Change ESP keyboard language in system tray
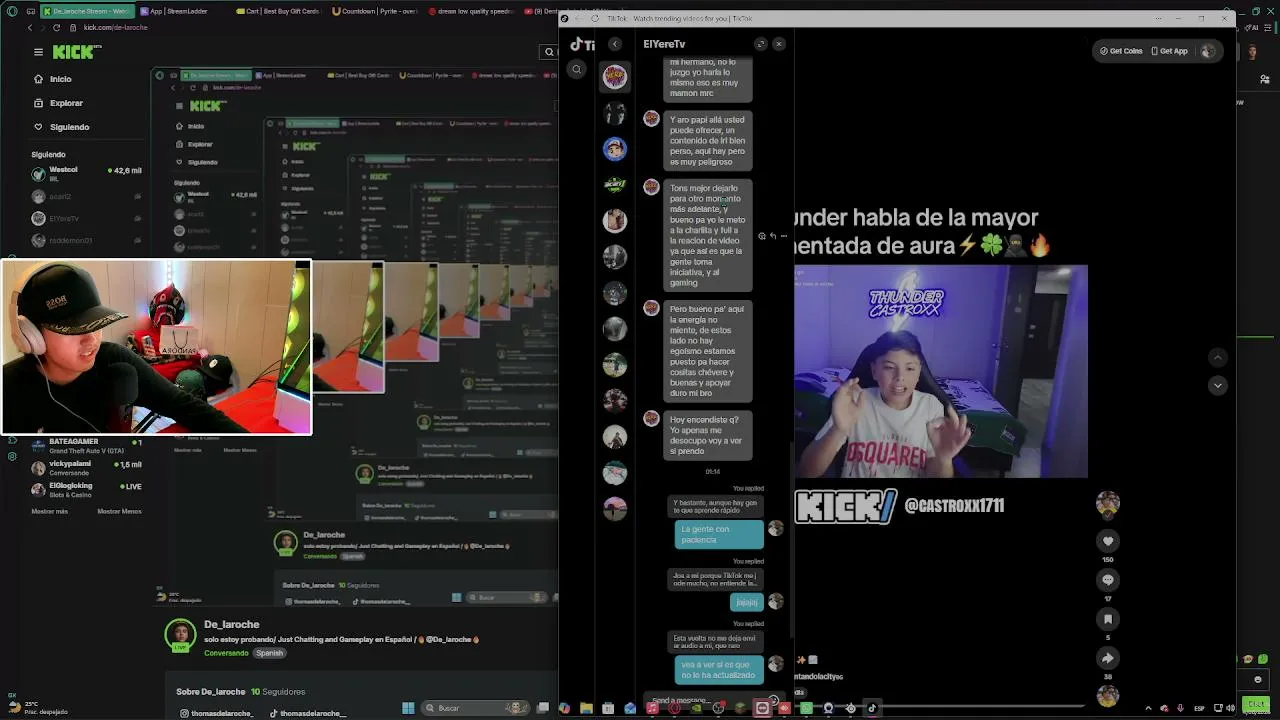Viewport: 1280px width, 720px height. 1199,708
